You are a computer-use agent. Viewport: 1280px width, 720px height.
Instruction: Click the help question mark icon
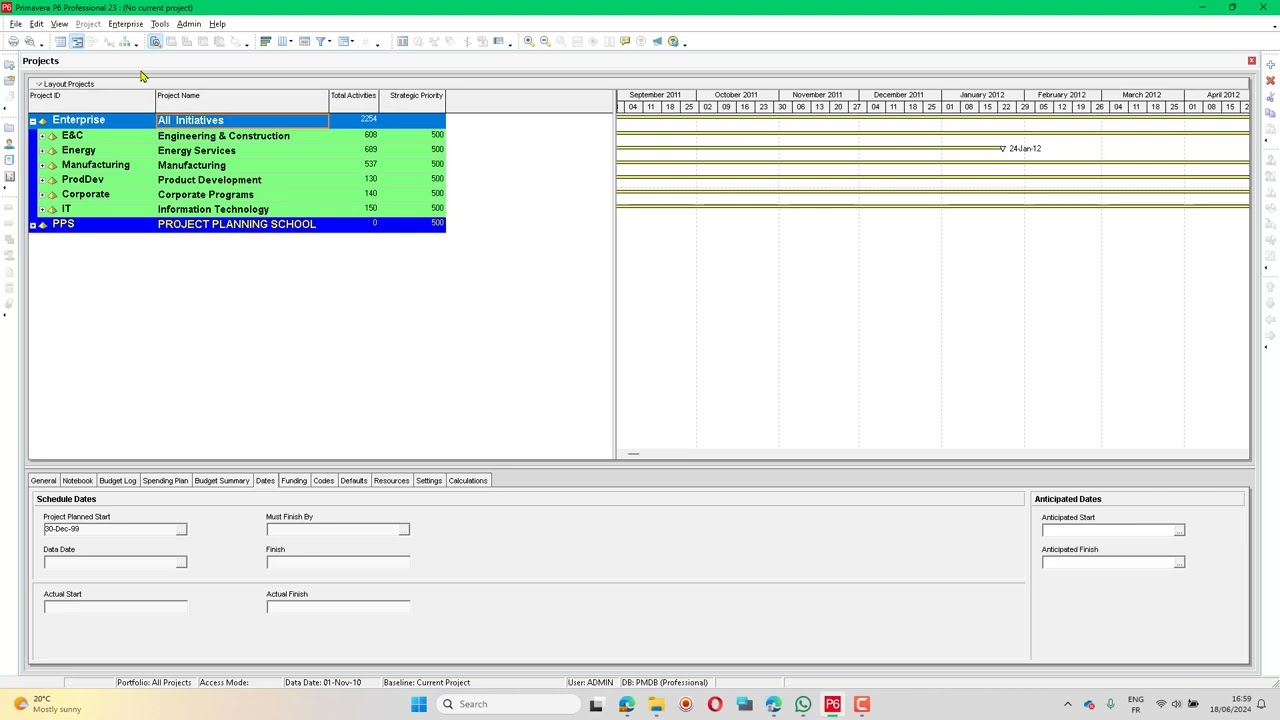673,41
